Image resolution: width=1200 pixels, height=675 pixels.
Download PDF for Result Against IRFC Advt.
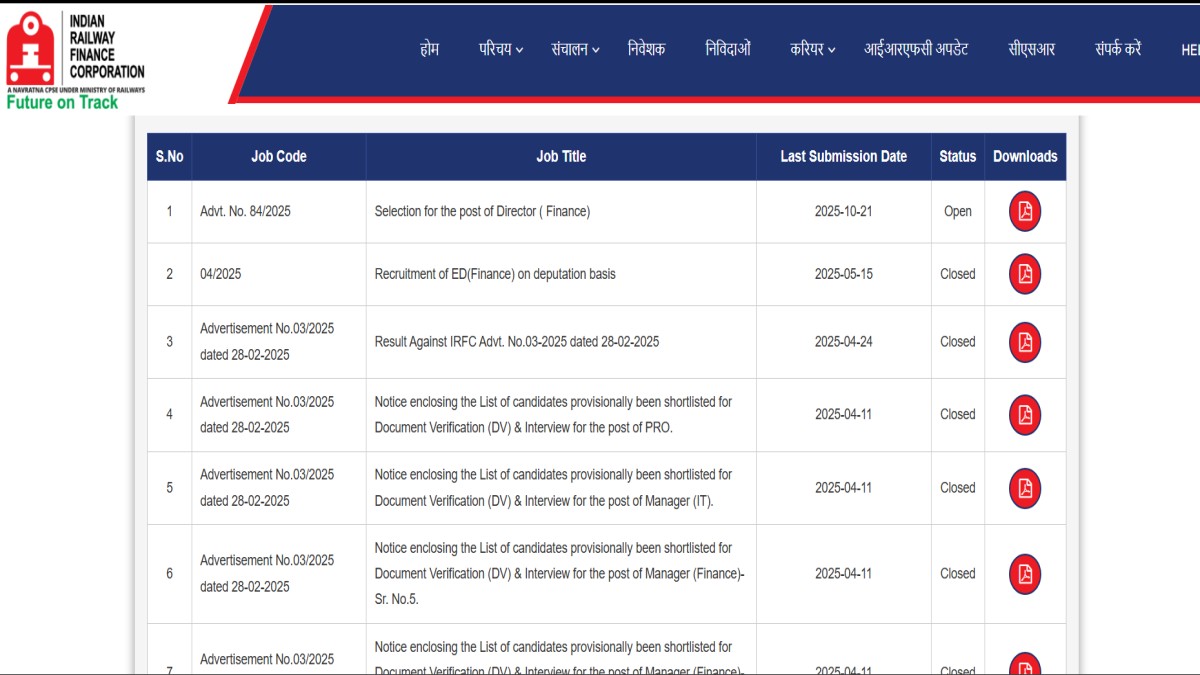coord(1025,342)
